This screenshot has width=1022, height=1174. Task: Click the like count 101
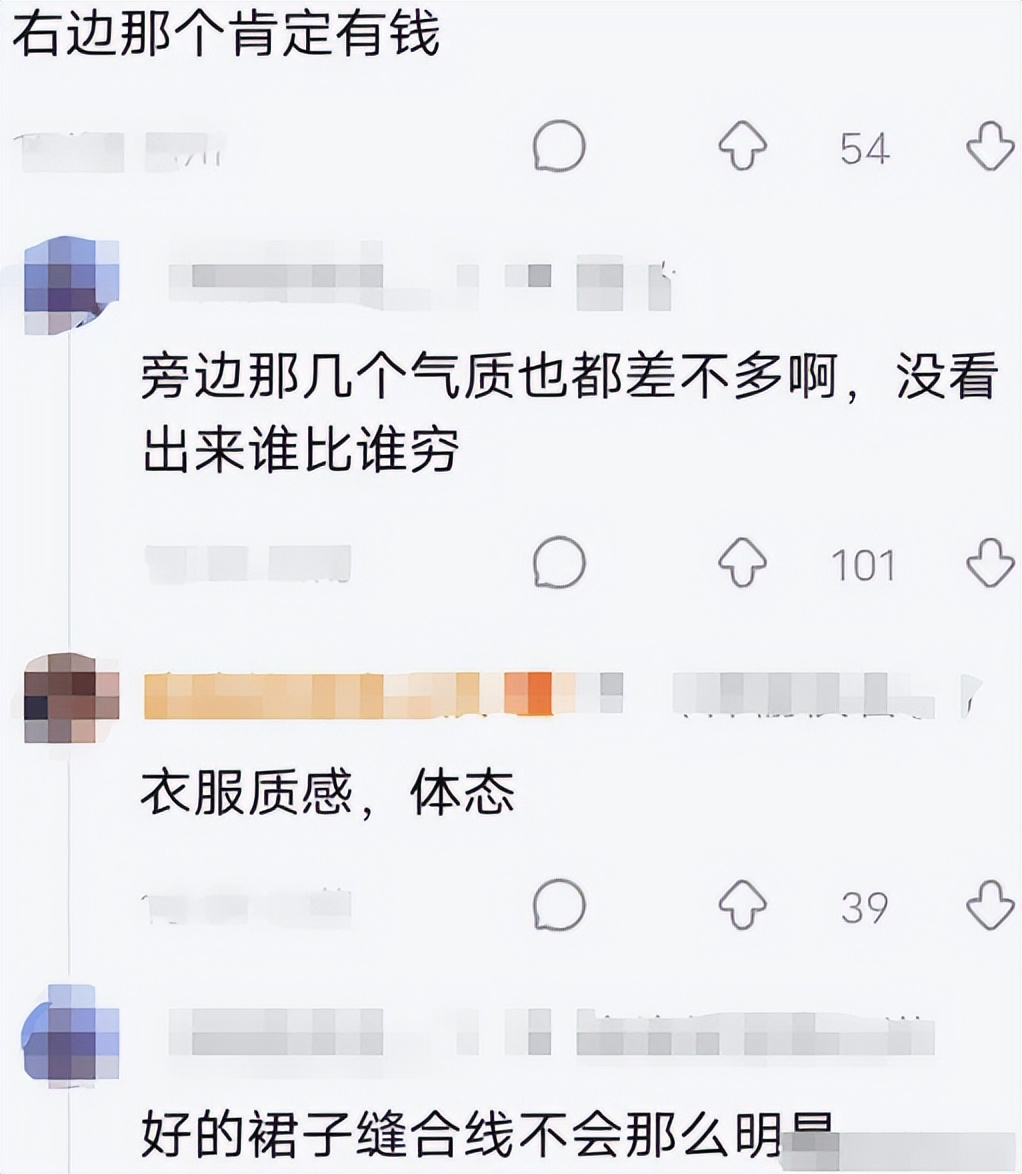click(864, 565)
